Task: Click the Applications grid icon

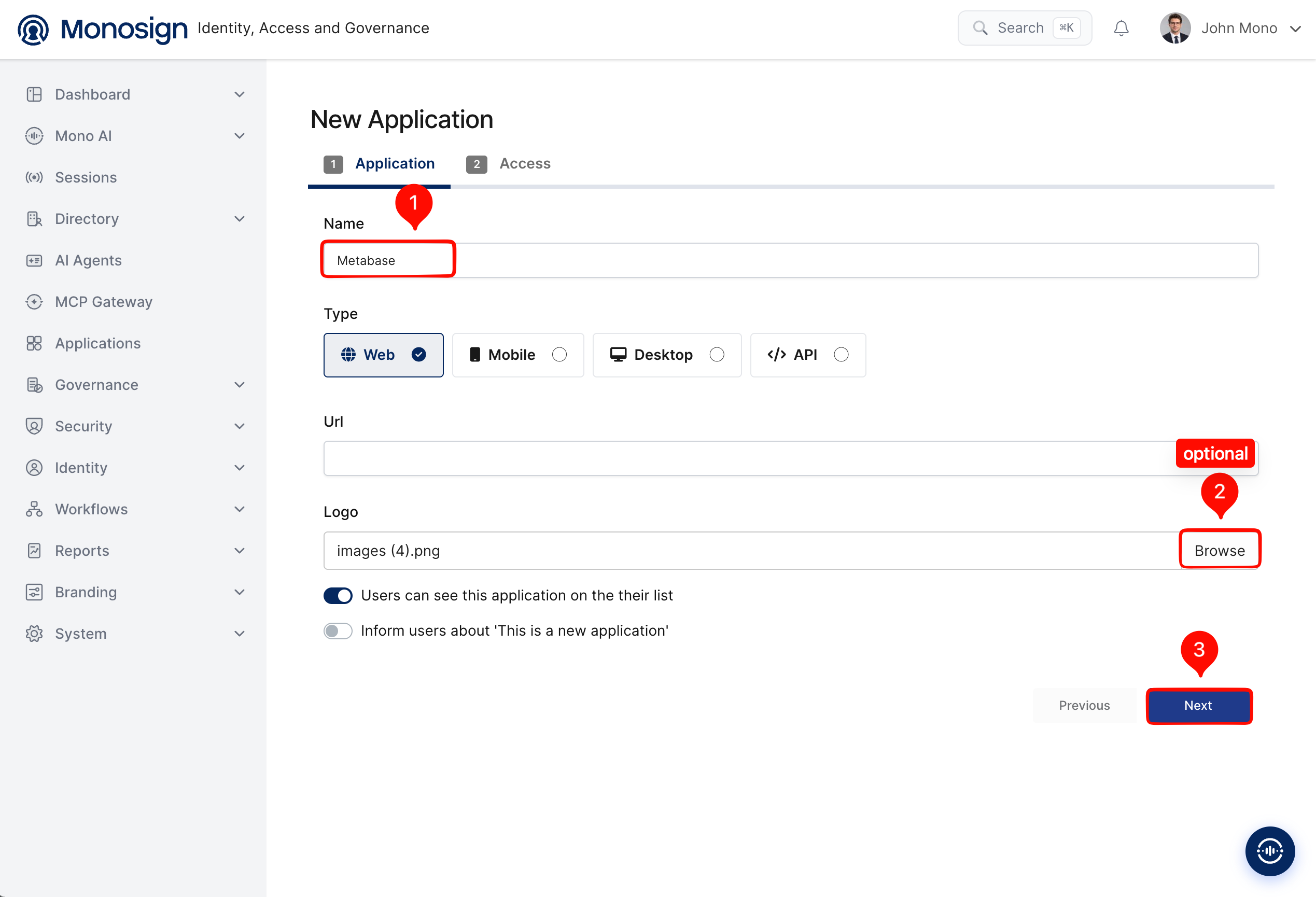Action: (34, 343)
